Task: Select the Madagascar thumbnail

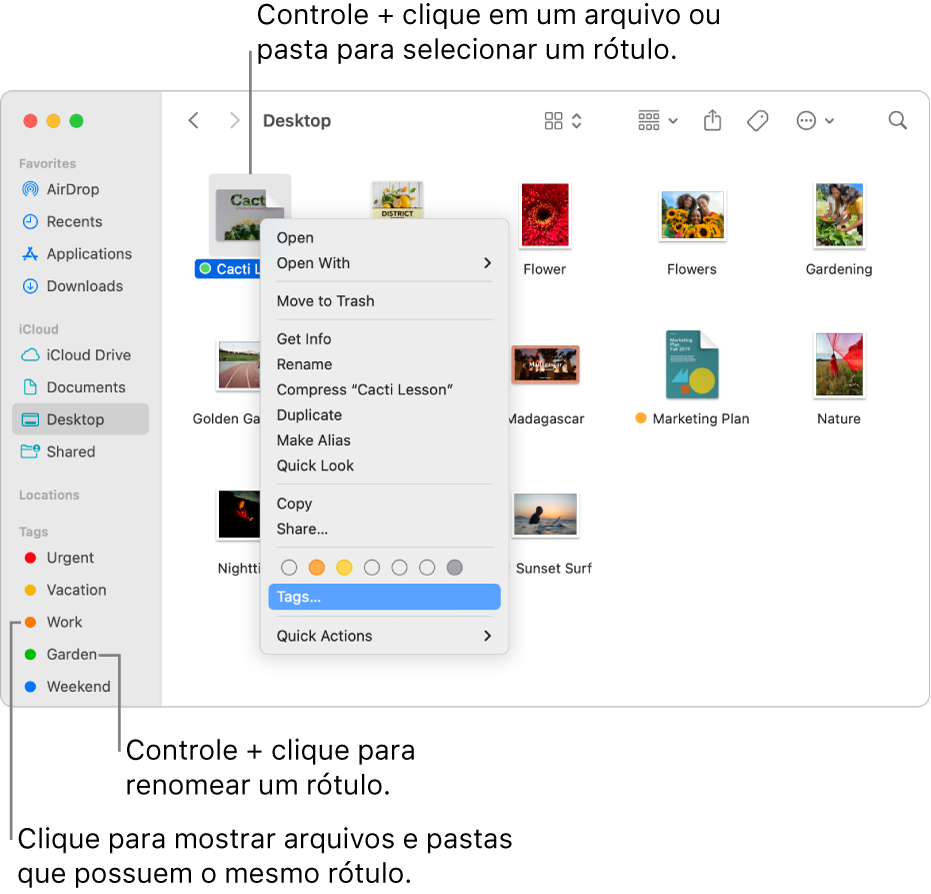Action: (545, 364)
